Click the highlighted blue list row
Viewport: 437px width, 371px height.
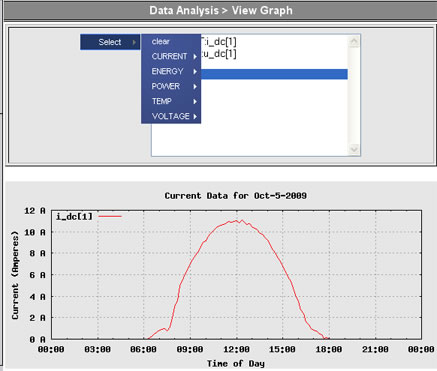(274, 74)
